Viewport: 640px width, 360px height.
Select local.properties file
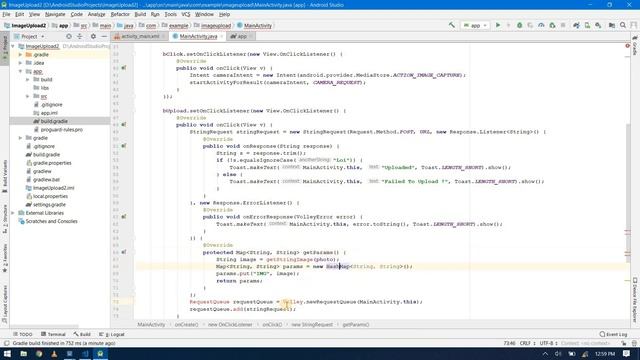click(50, 196)
